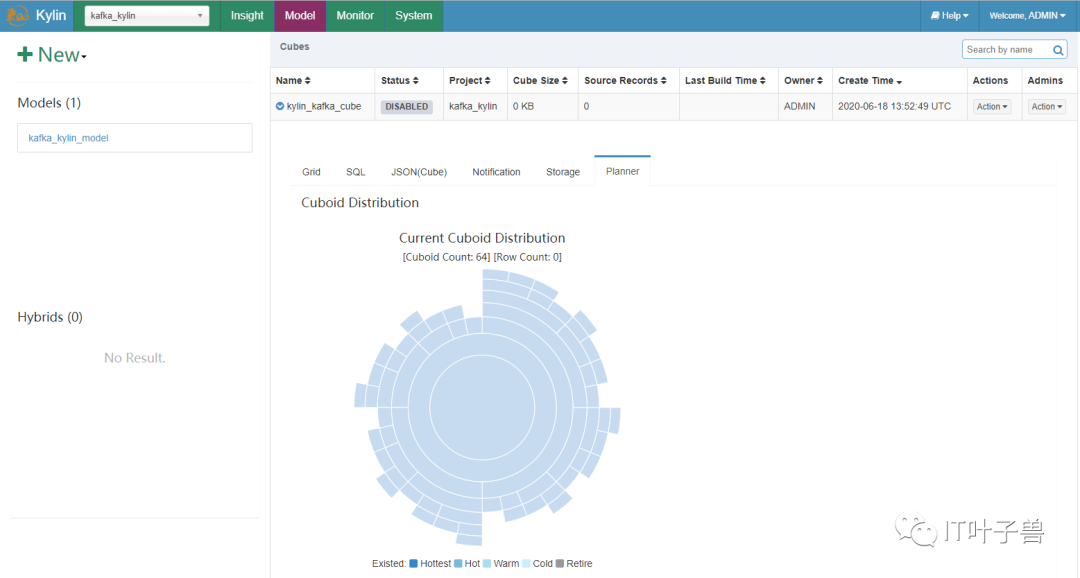Go to the Model page
Screen dimensions: 1080x578
[300, 15]
